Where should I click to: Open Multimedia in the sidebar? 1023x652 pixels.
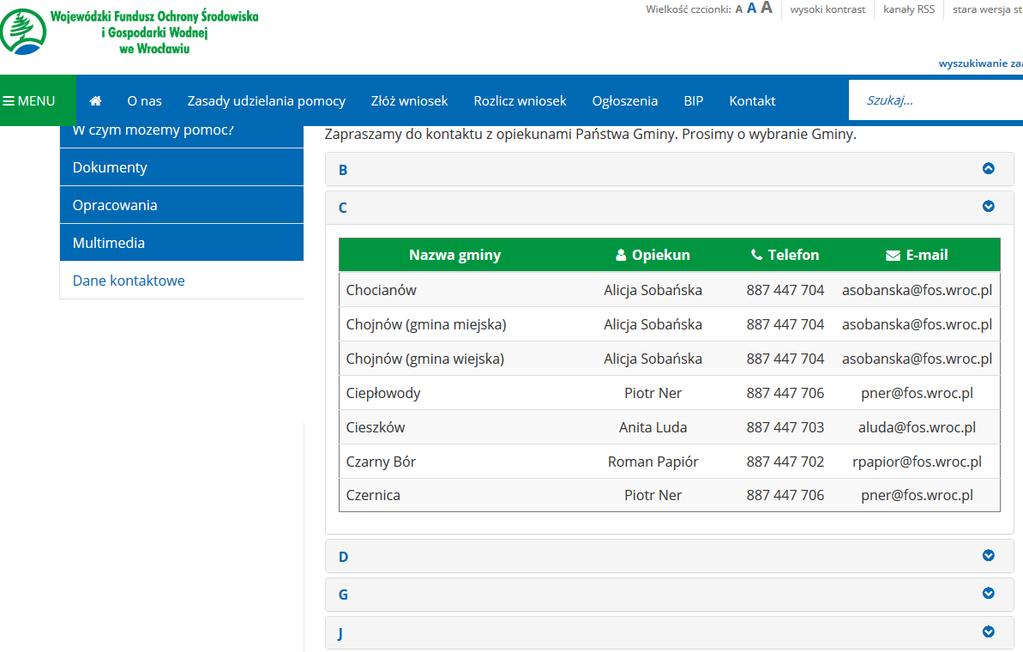pyautogui.click(x=181, y=243)
